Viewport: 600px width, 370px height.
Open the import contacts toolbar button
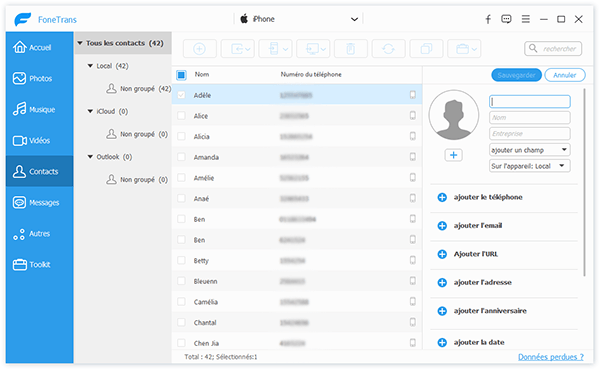click(238, 49)
